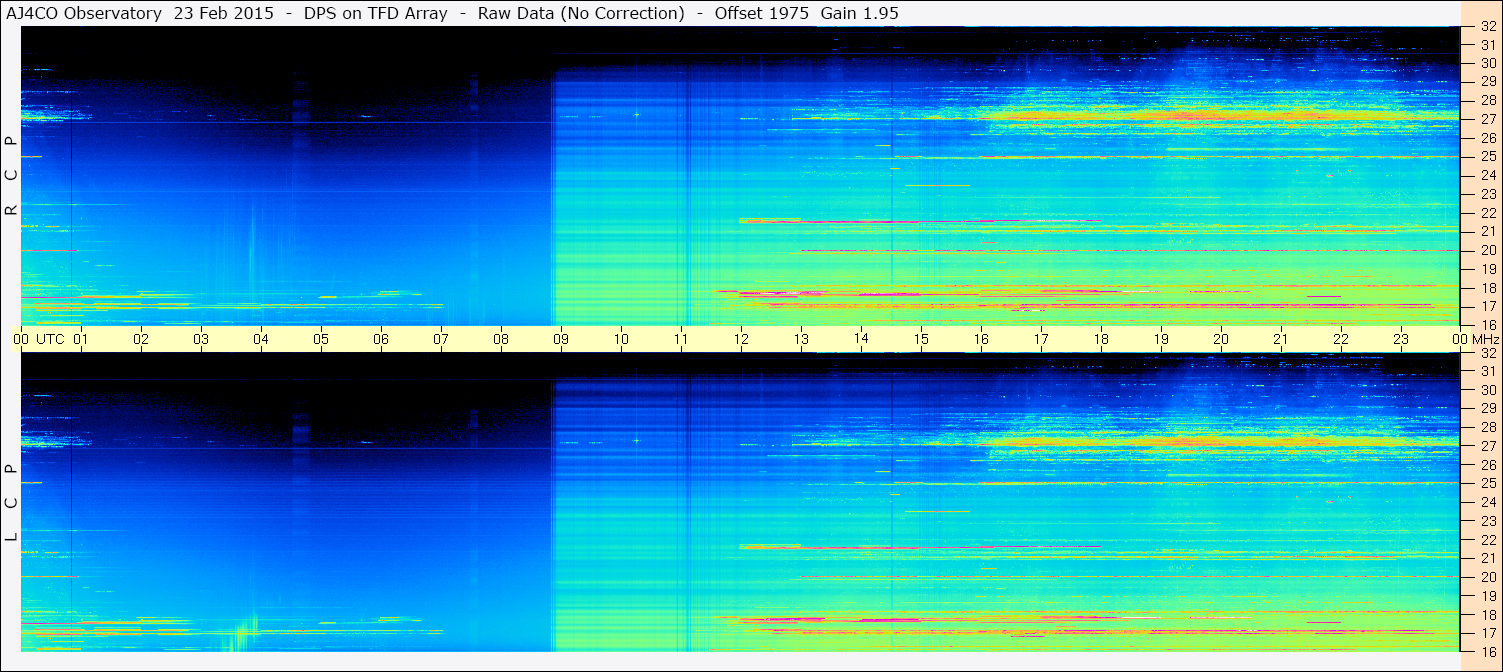Click the 18 MHz label of RCP panel
Image resolution: width=1503 pixels, height=672 pixels.
click(x=1488, y=288)
